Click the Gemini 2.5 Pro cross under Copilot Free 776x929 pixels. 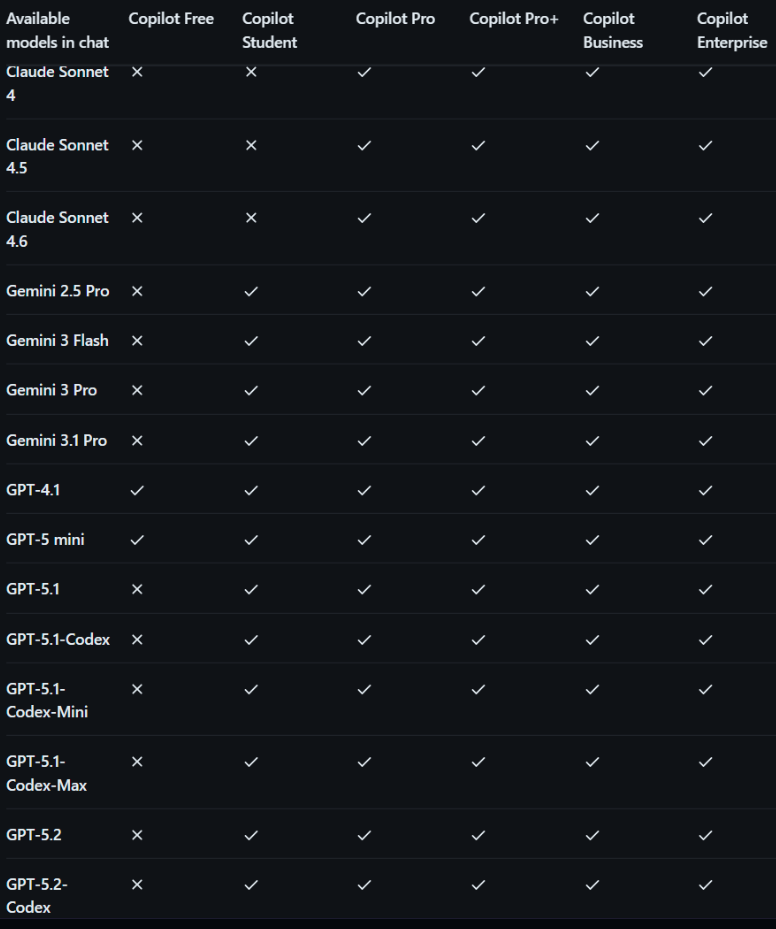[x=137, y=291]
